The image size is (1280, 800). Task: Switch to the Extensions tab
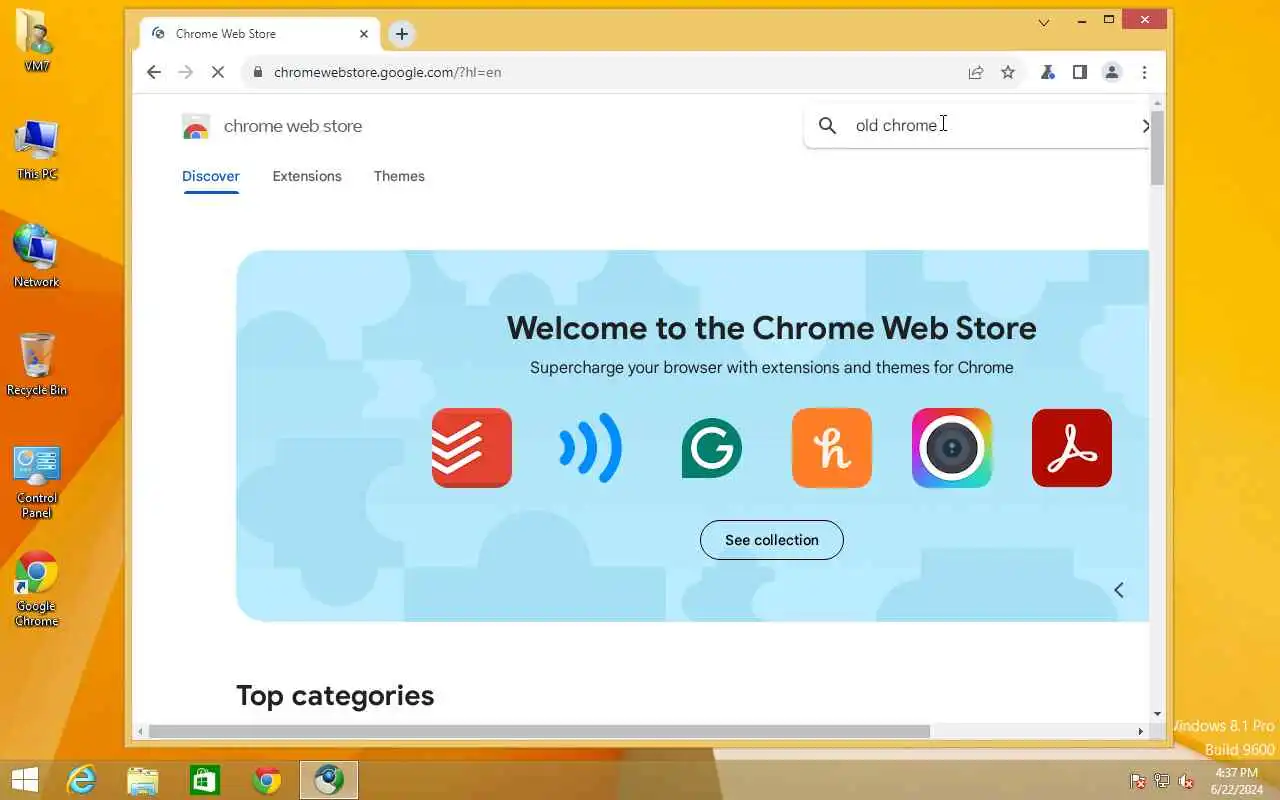coord(307,176)
